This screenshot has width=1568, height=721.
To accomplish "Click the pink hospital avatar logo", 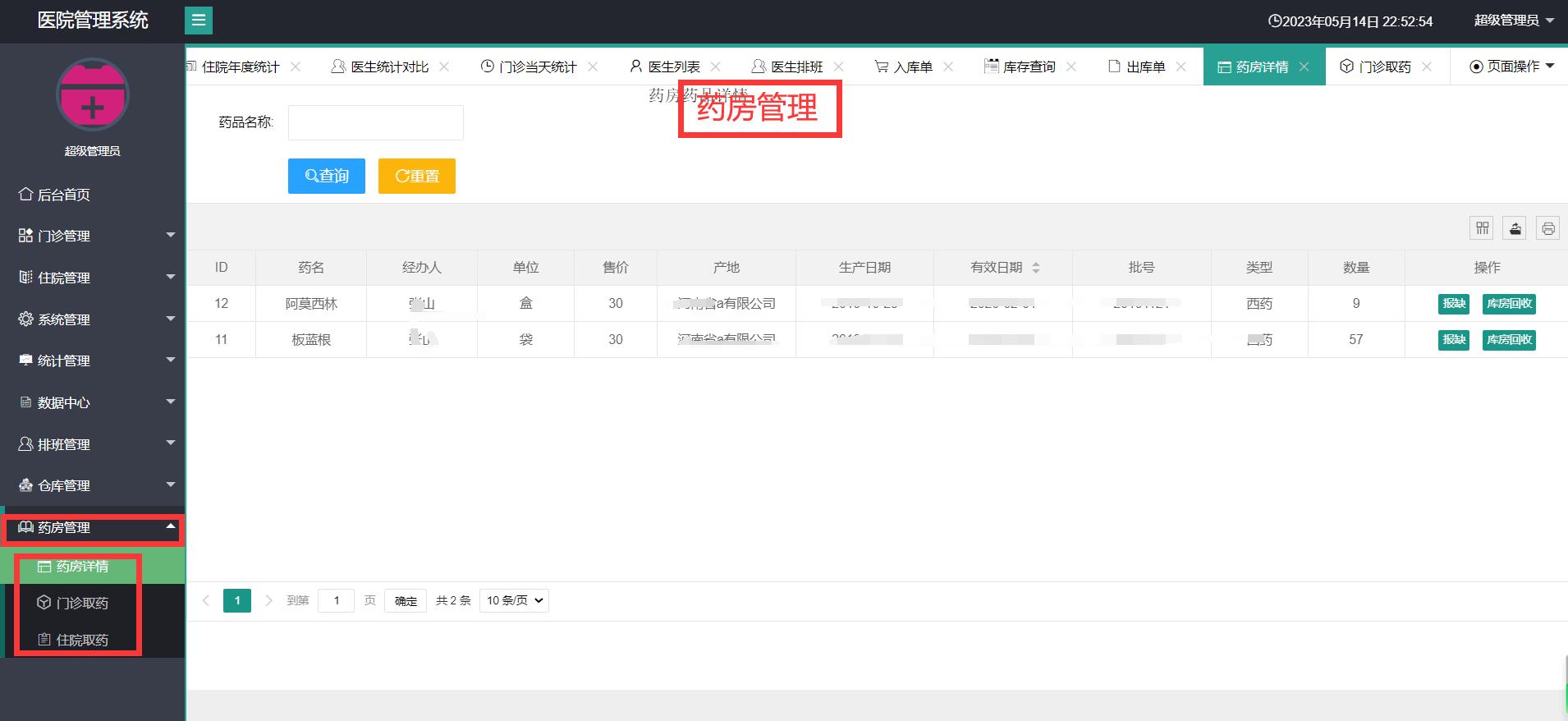I will click(93, 95).
